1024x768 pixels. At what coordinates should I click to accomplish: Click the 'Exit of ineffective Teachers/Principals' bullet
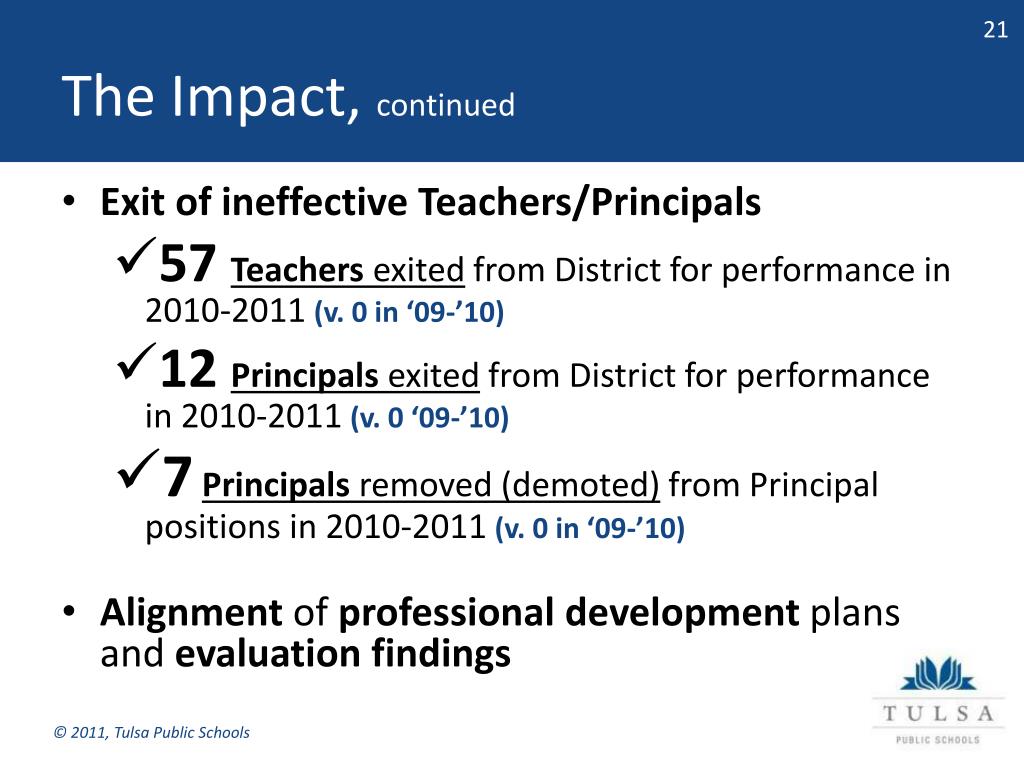[x=430, y=201]
